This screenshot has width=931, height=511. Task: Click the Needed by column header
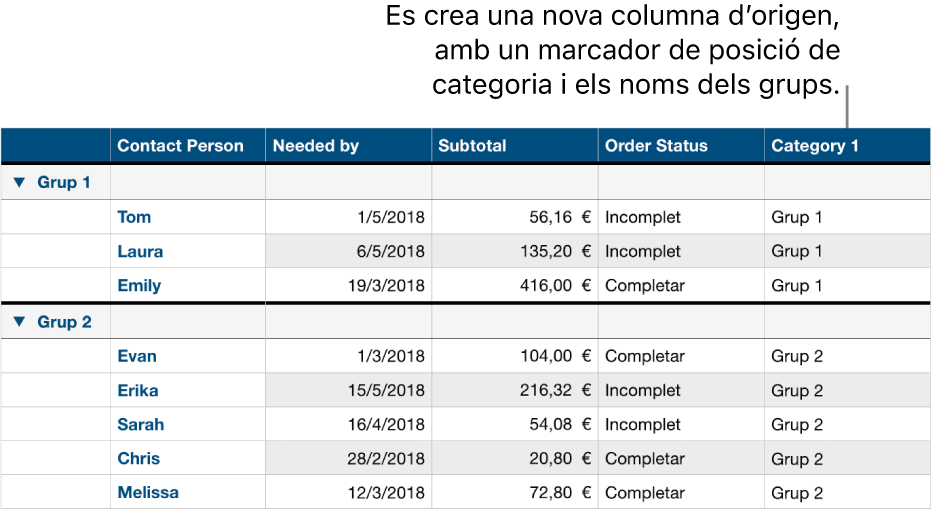(x=315, y=146)
